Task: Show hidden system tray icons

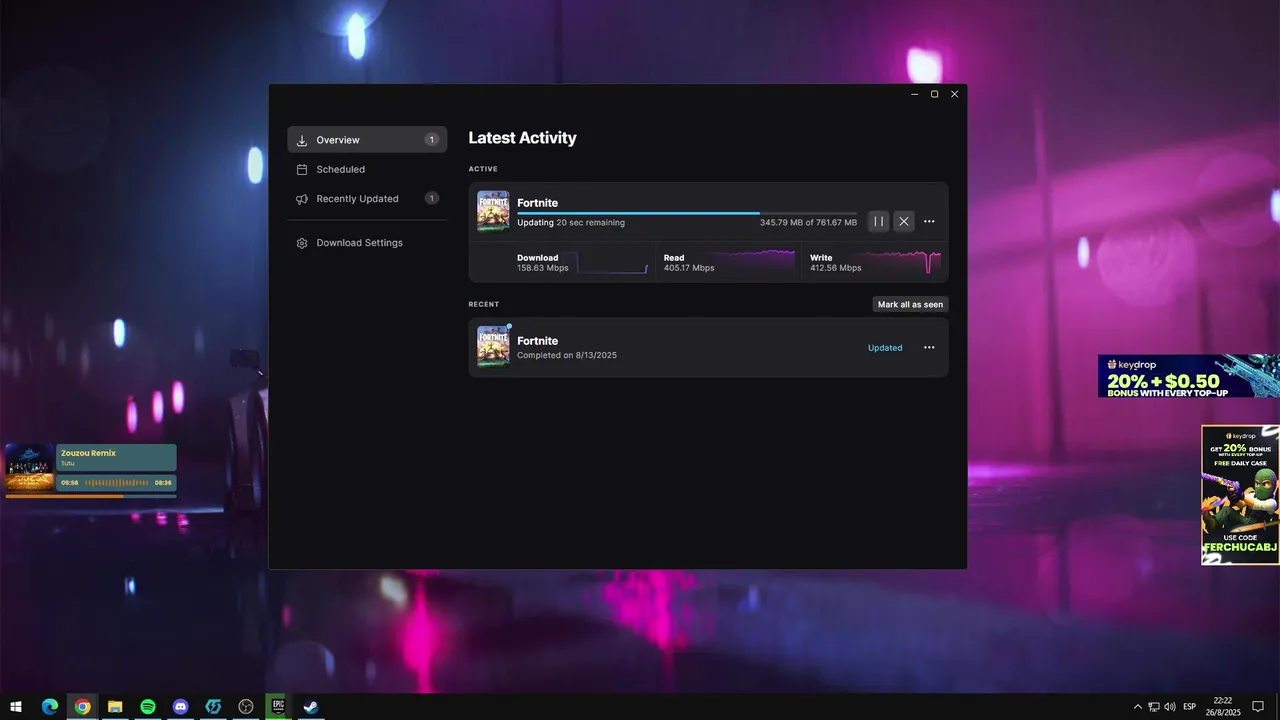Action: click(x=1137, y=707)
